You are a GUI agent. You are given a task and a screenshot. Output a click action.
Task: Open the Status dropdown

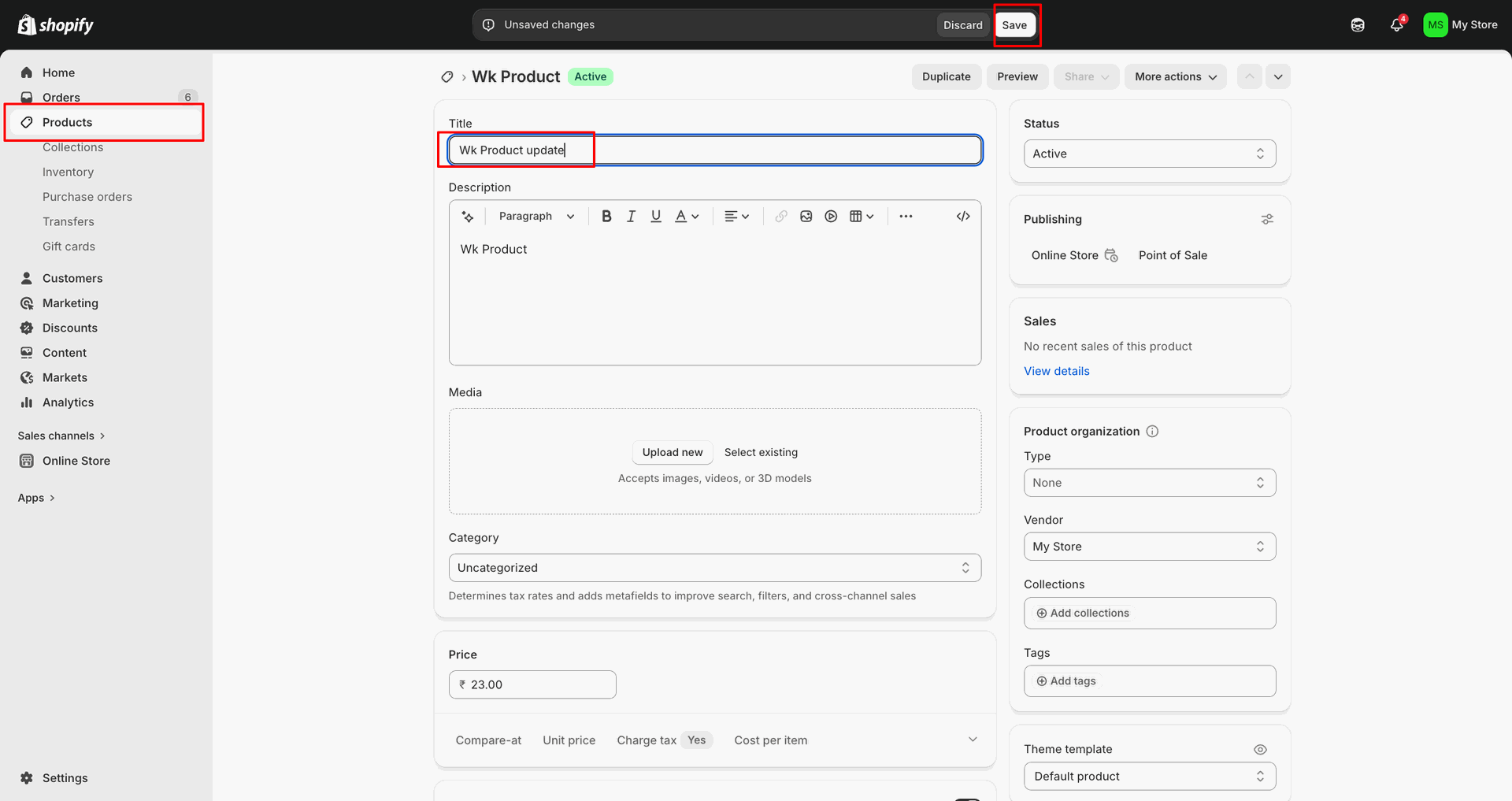(1150, 154)
